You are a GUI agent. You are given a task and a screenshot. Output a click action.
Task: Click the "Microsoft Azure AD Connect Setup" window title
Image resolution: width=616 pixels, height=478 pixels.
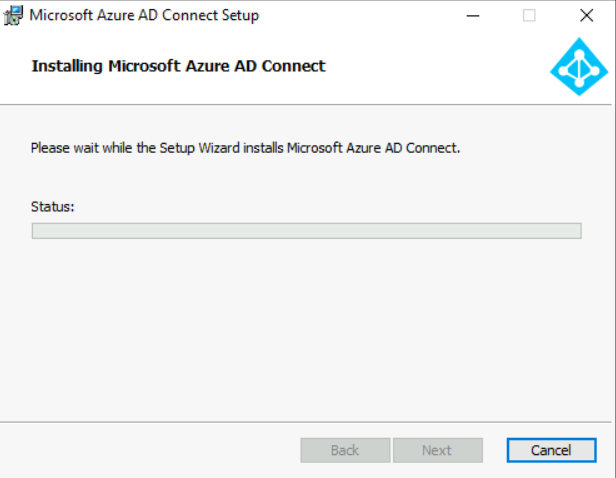[x=144, y=15]
